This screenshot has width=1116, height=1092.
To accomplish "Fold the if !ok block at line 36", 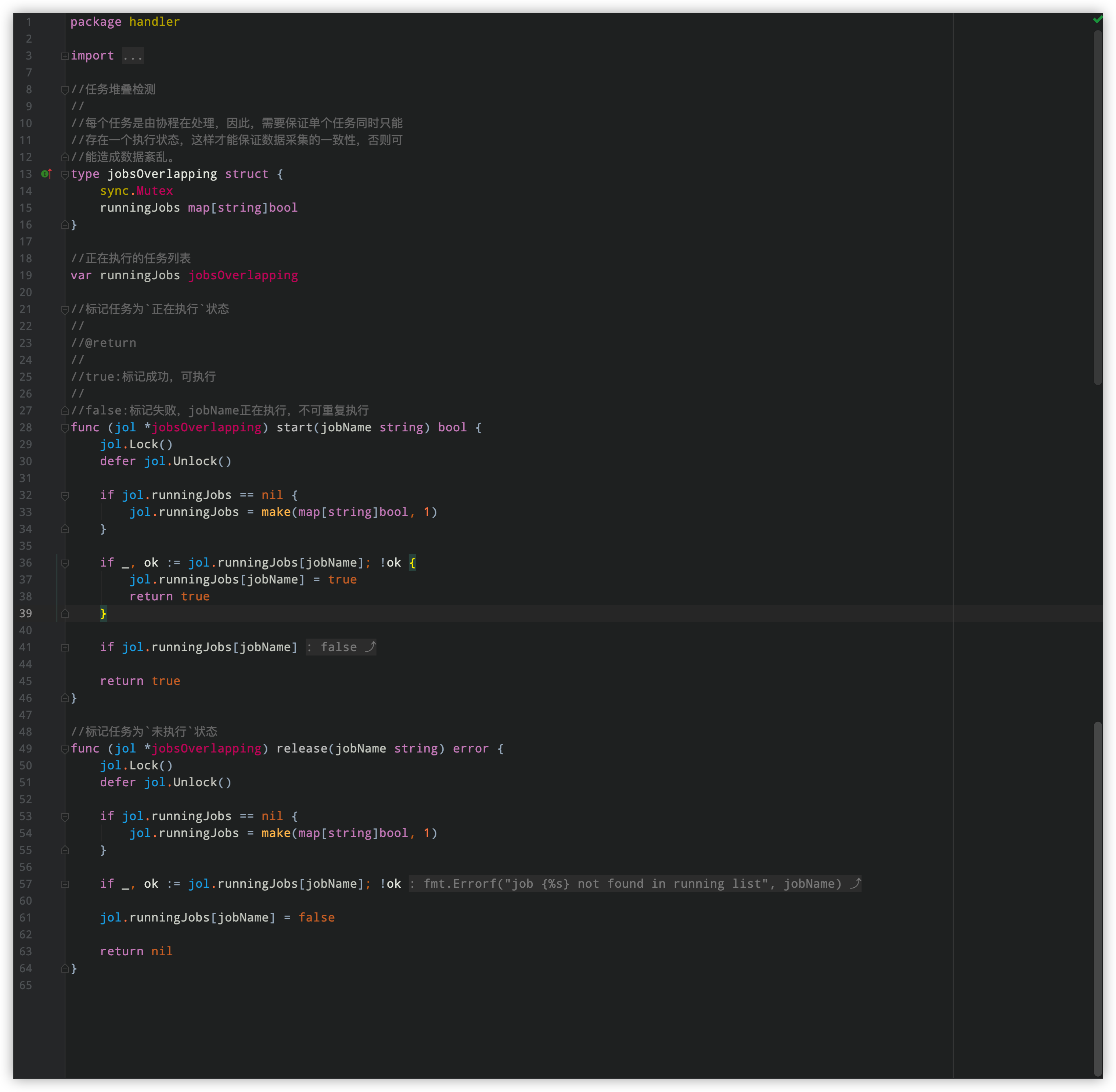I will (65, 563).
